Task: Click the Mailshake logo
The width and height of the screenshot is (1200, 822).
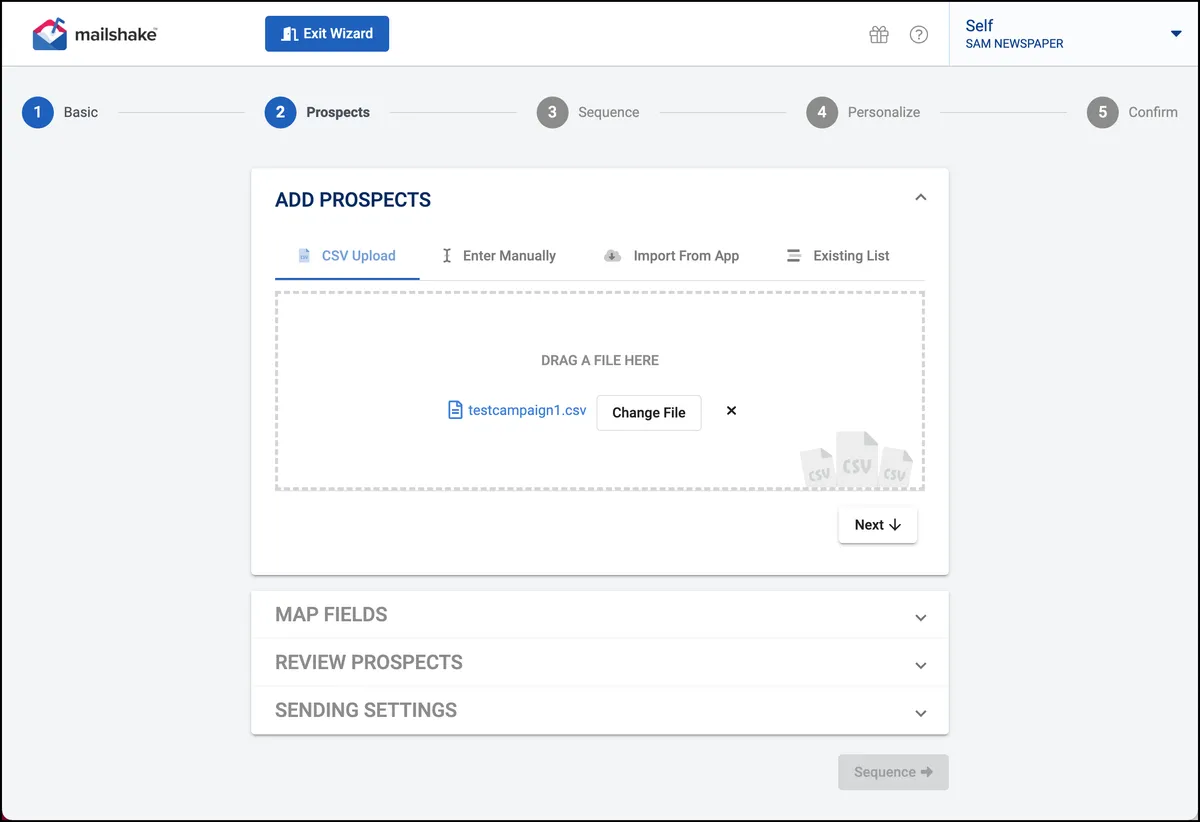Action: (95, 34)
